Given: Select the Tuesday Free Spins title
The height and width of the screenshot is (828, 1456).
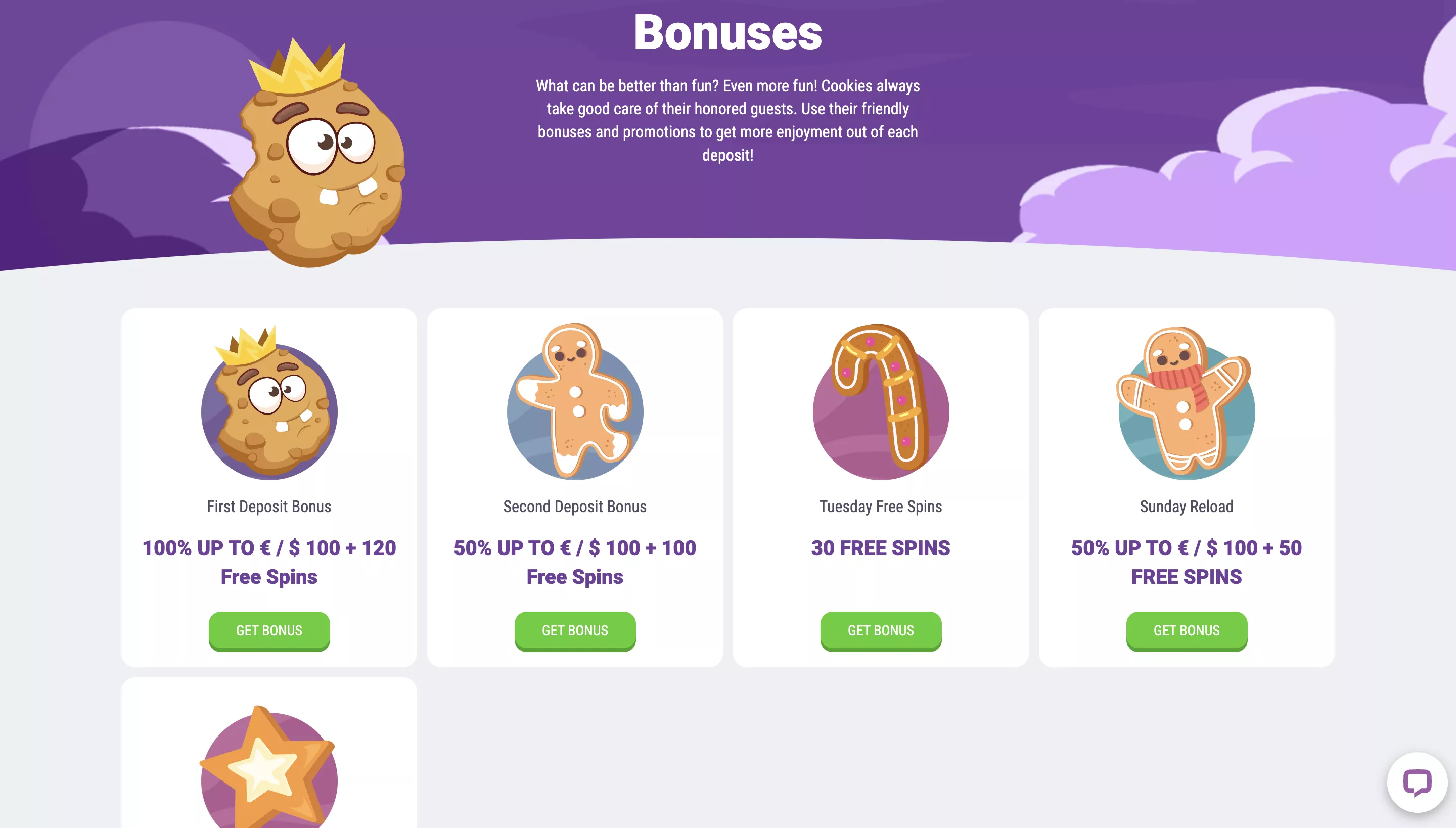Looking at the screenshot, I should 881,506.
